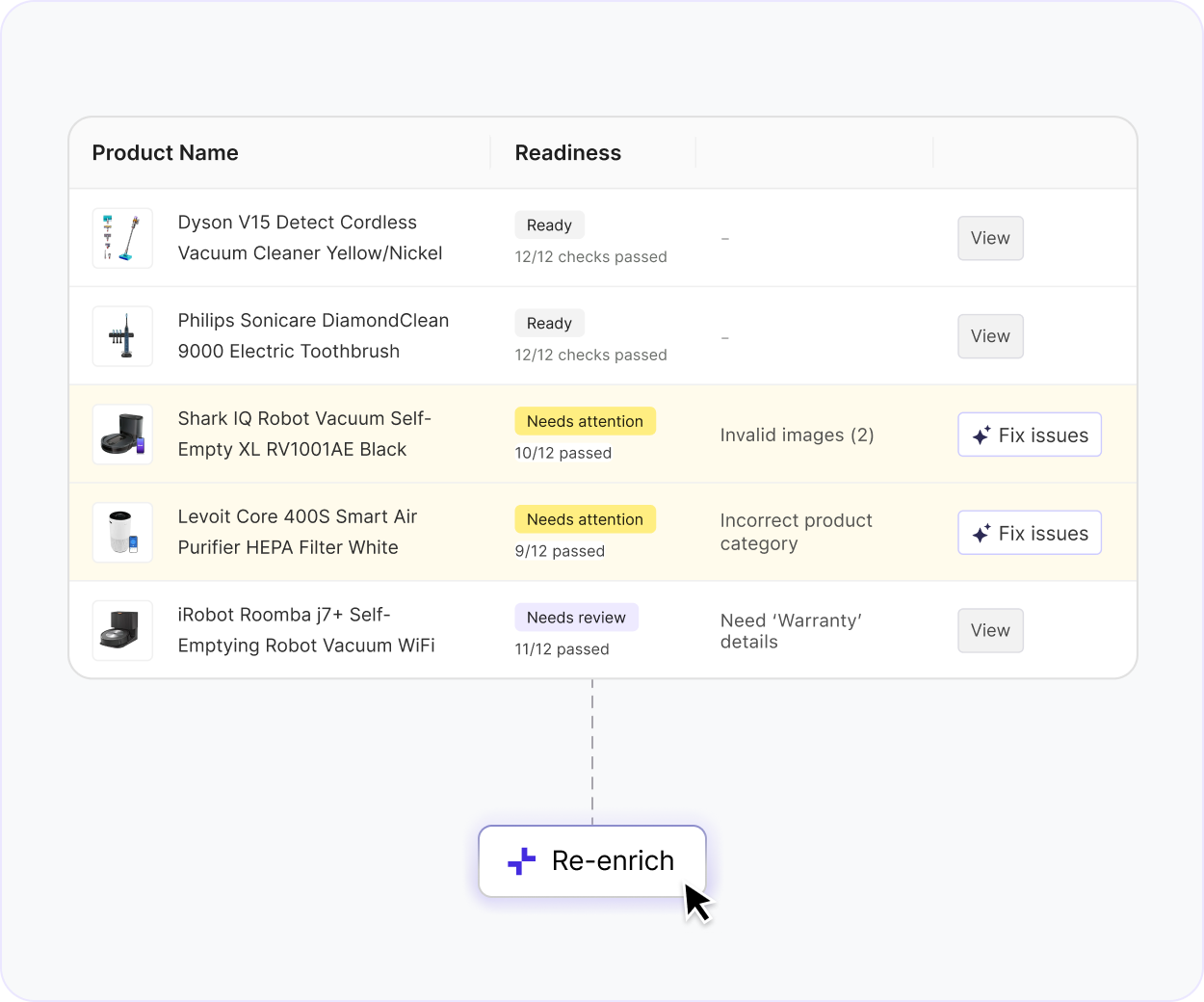Select the Levoit Core 400S Smart Air name
The width and height of the screenshot is (1204, 1002).
[x=298, y=533]
